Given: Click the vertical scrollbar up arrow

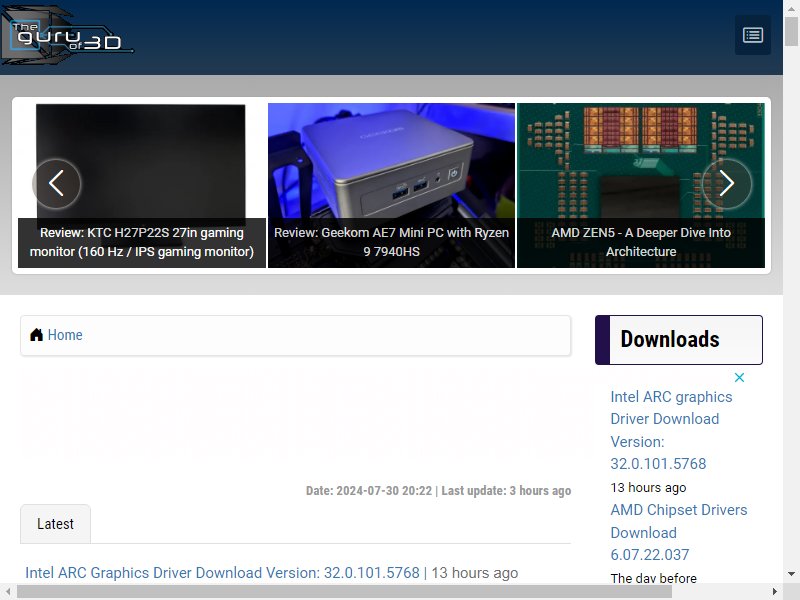Looking at the screenshot, I should click(791, 7).
